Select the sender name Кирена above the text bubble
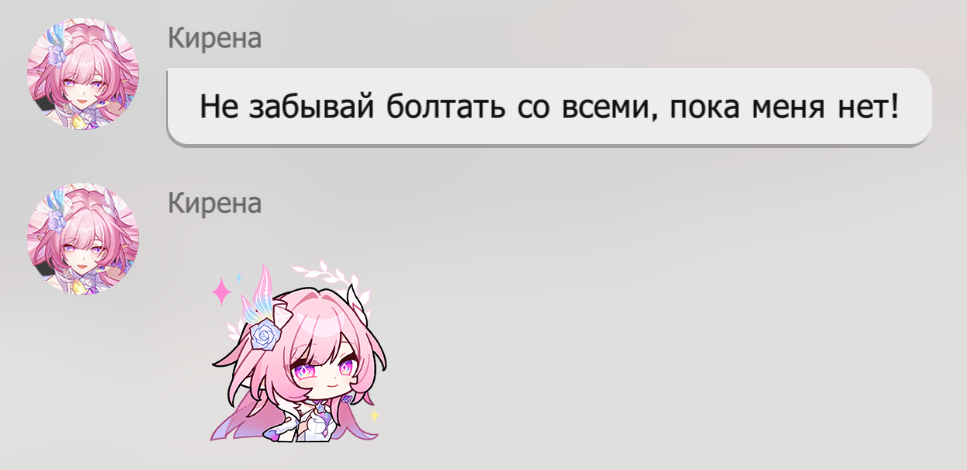Screen dimensions: 967x470 215,38
